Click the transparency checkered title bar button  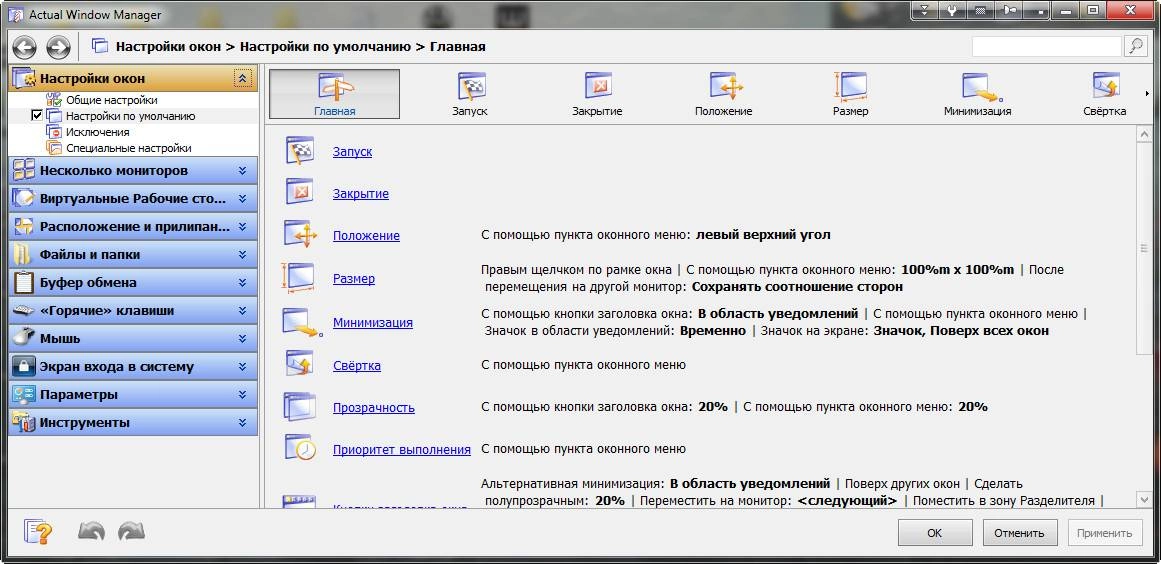[x=980, y=10]
